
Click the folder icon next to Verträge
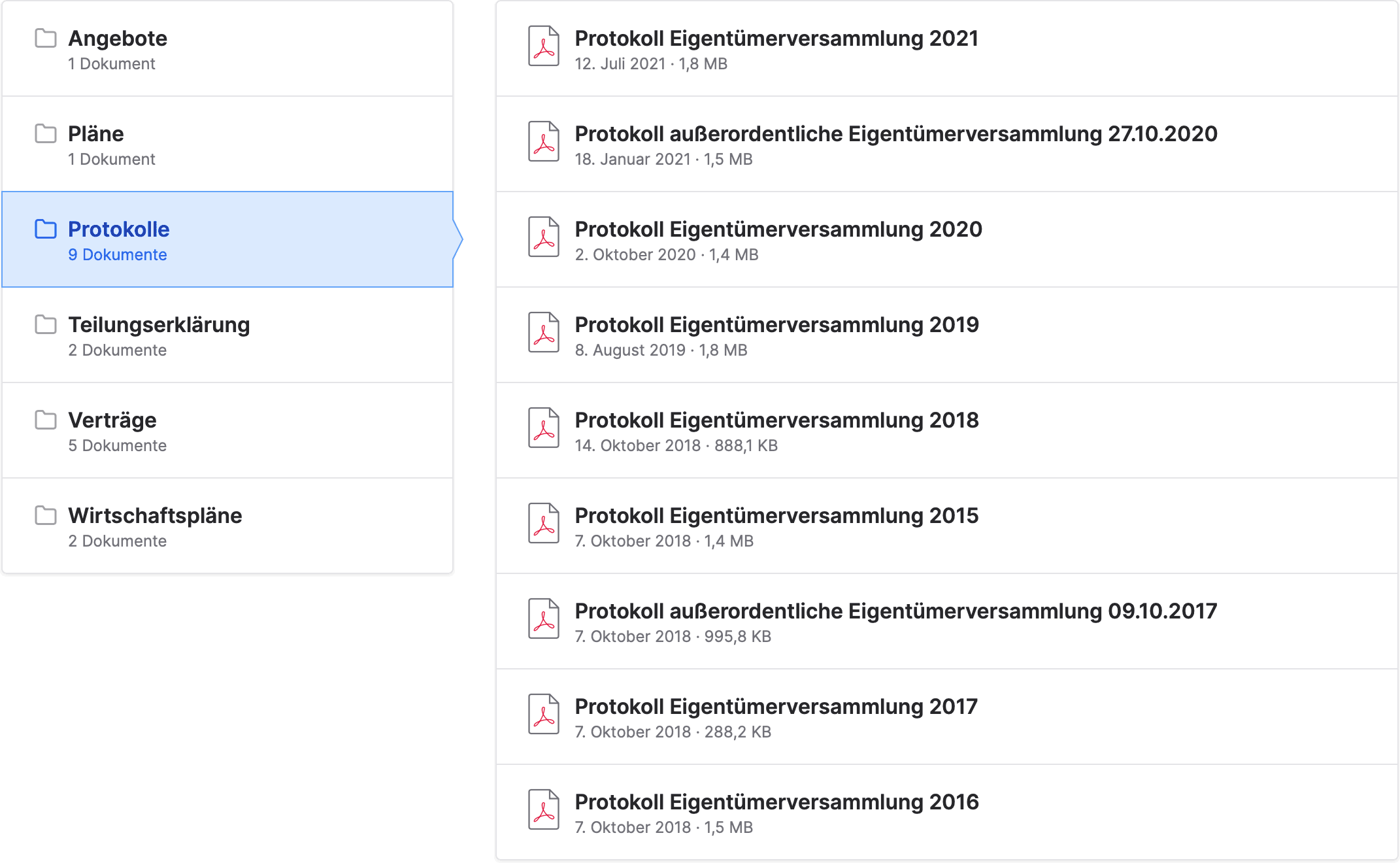(x=44, y=420)
